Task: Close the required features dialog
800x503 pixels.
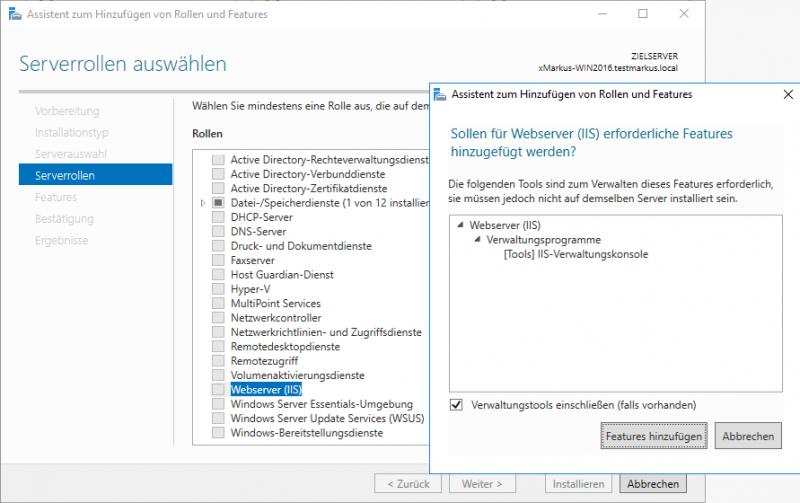Action: point(788,95)
